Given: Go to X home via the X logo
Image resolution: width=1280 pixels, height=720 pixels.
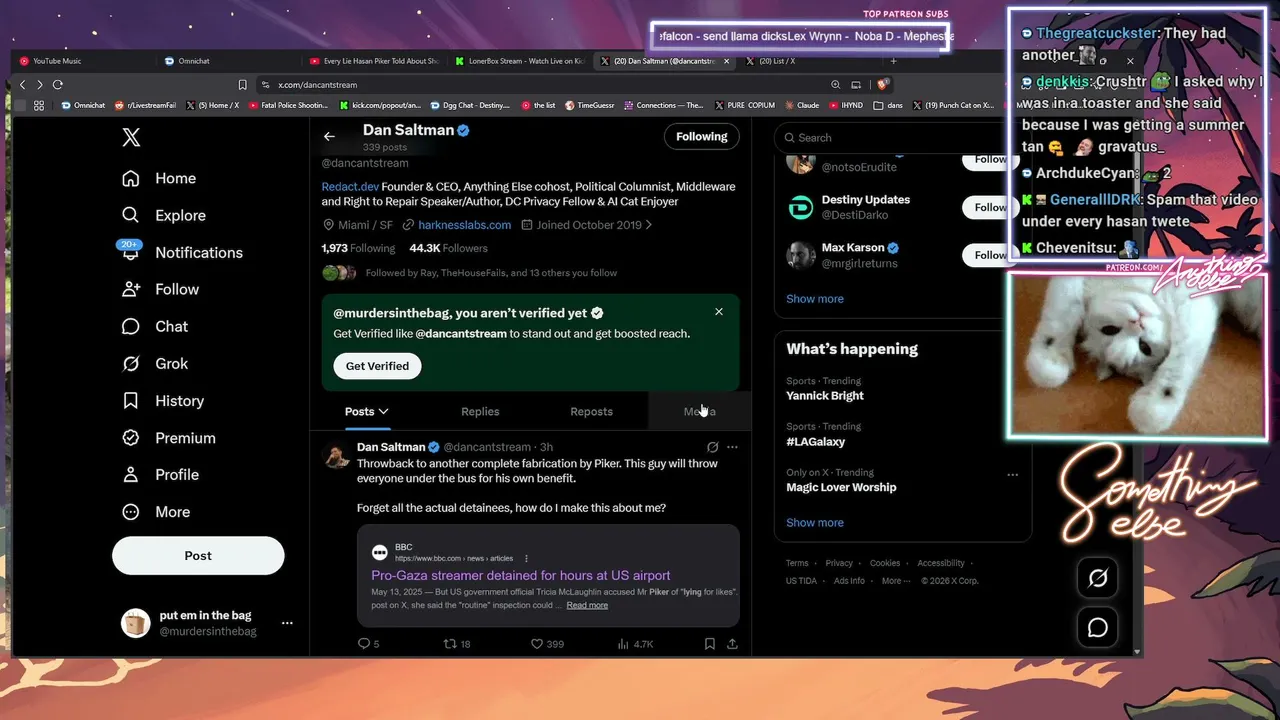Looking at the screenshot, I should [x=131, y=138].
